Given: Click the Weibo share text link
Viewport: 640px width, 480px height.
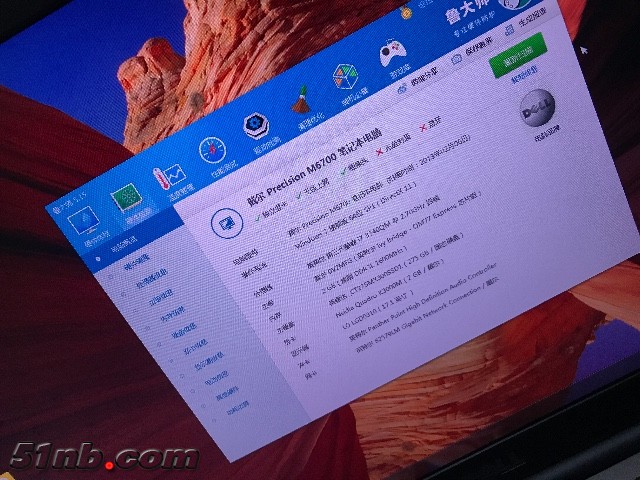Looking at the screenshot, I should click(425, 76).
